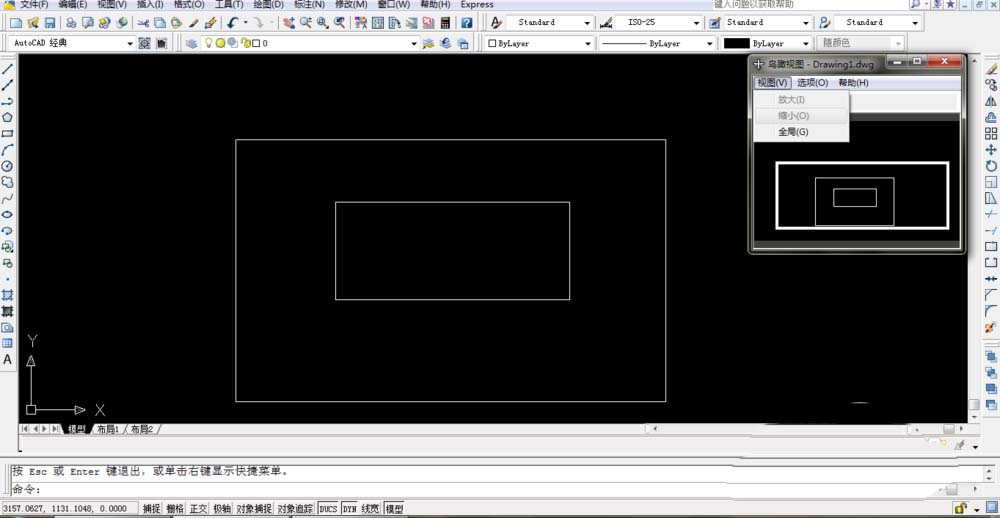1000x518 pixels.
Task: Select the Move tool in Modify toolbar
Action: tap(990, 149)
